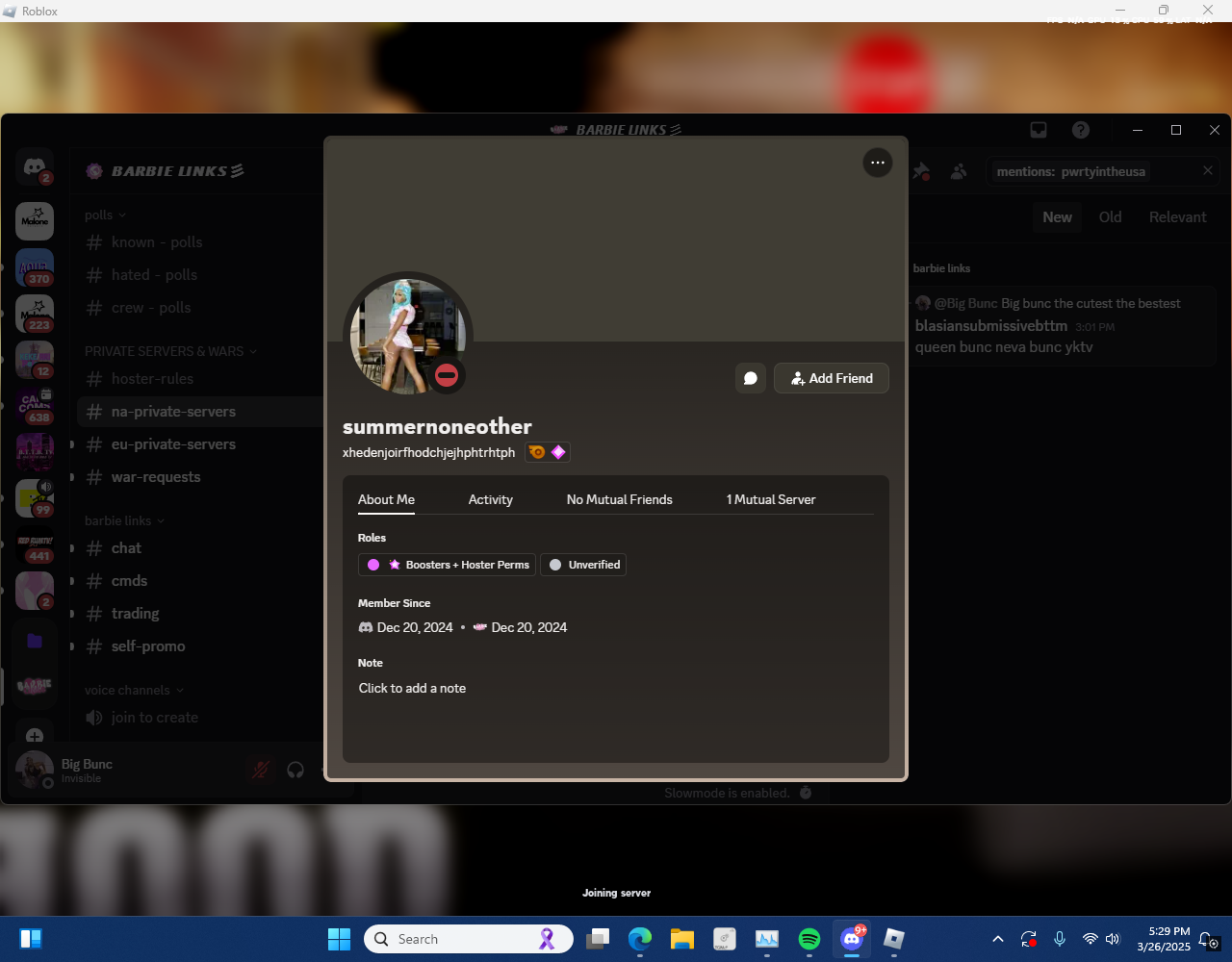1232x962 pixels.
Task: Collapse the voice channels category
Action: [134, 691]
